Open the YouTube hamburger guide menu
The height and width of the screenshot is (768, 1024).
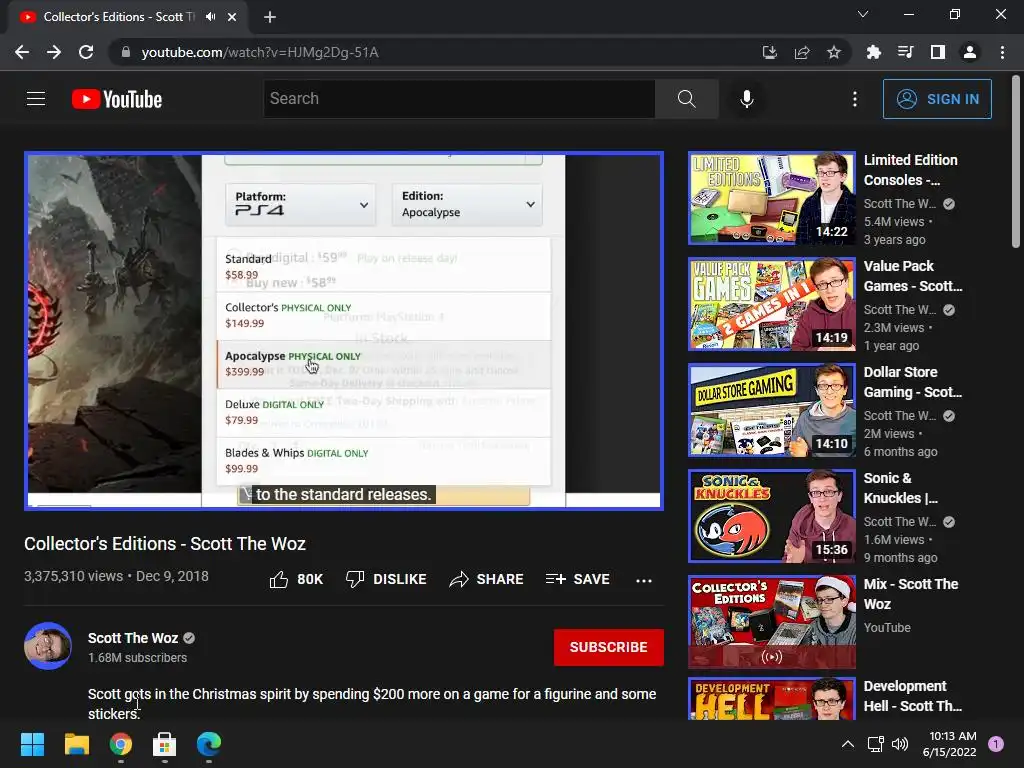pyautogui.click(x=36, y=99)
